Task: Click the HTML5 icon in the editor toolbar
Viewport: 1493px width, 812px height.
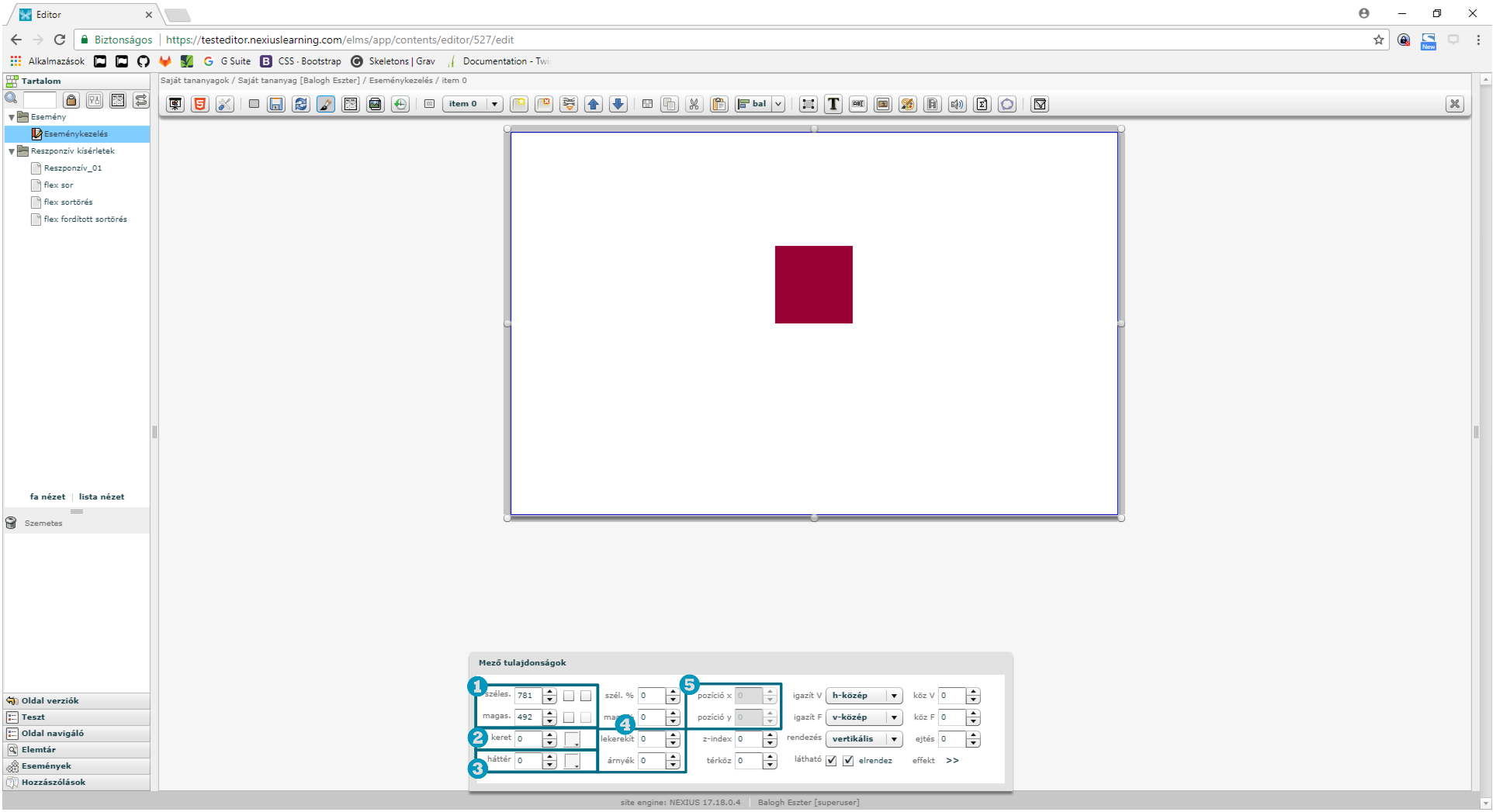Action: (x=200, y=104)
